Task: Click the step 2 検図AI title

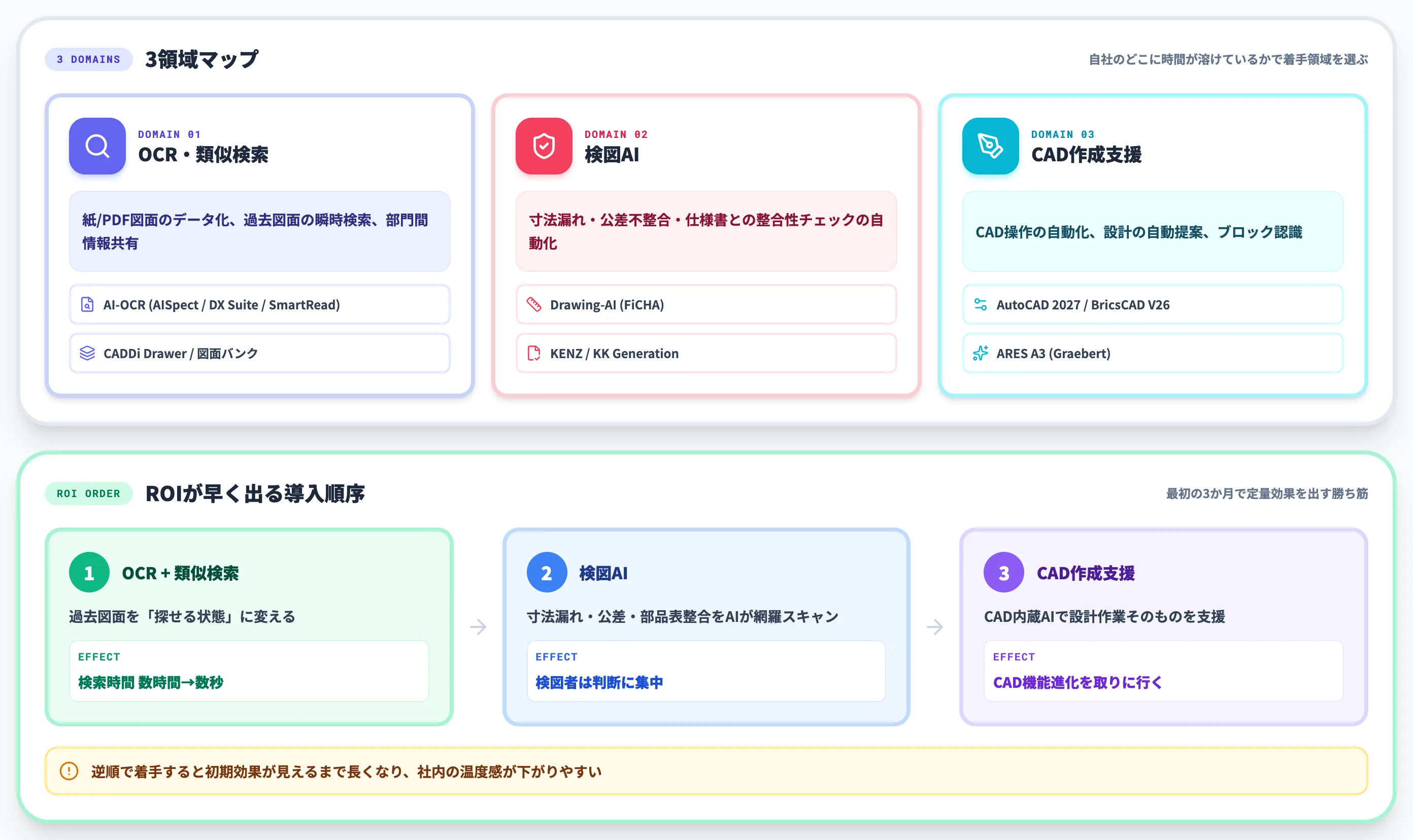Action: coord(603,573)
